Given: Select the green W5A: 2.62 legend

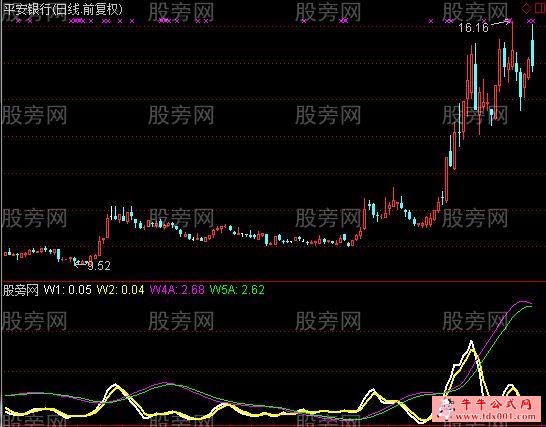Looking at the screenshot, I should 237,290.
